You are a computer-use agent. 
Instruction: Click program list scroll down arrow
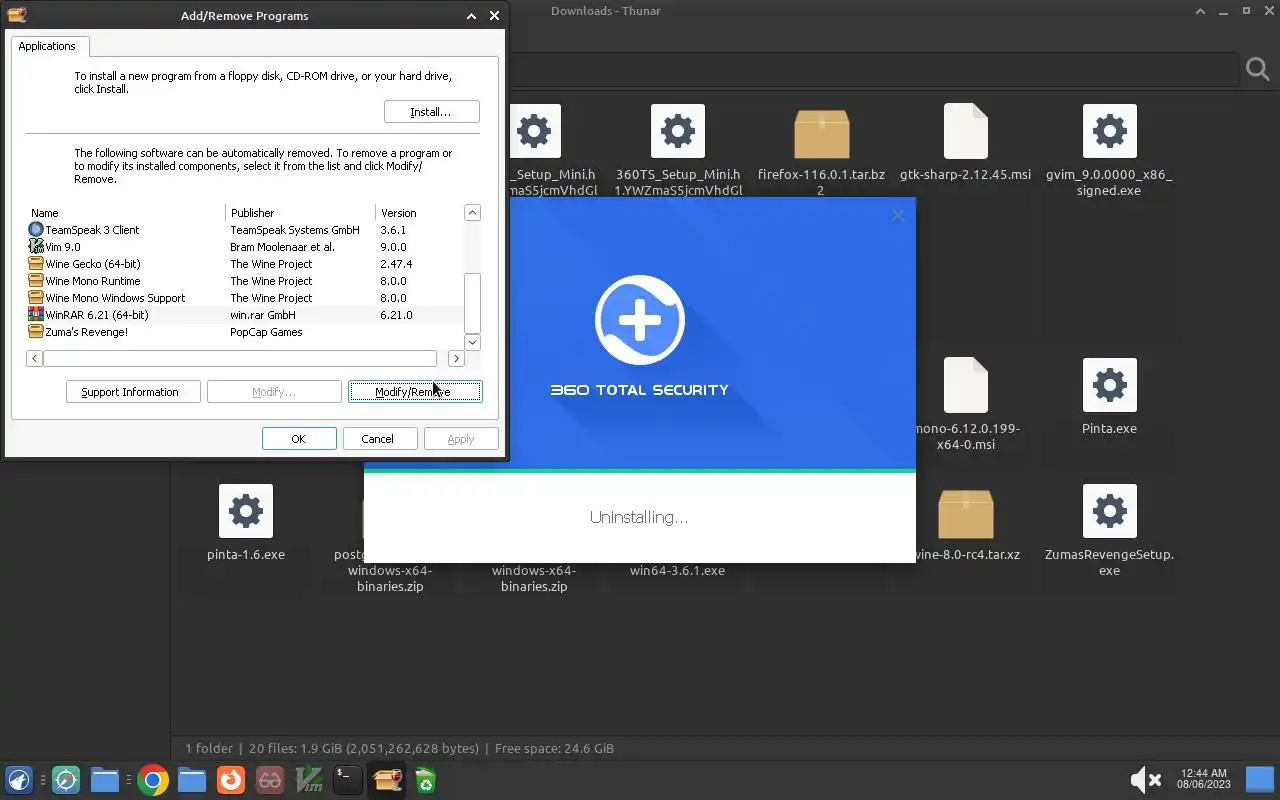click(473, 342)
